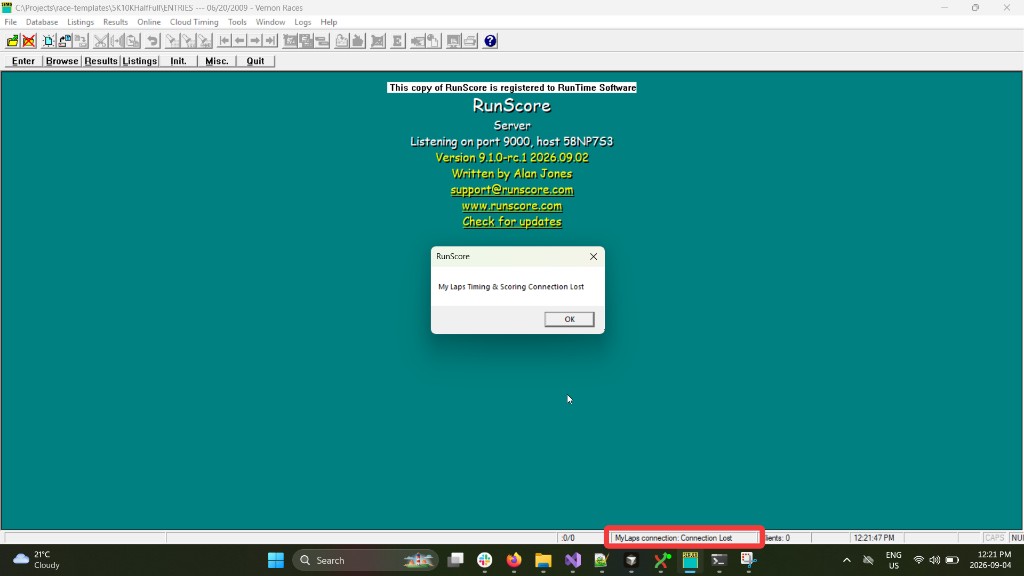Expand the system tray hidden icons chevron
Screen dimensions: 1024x576
coord(846,560)
